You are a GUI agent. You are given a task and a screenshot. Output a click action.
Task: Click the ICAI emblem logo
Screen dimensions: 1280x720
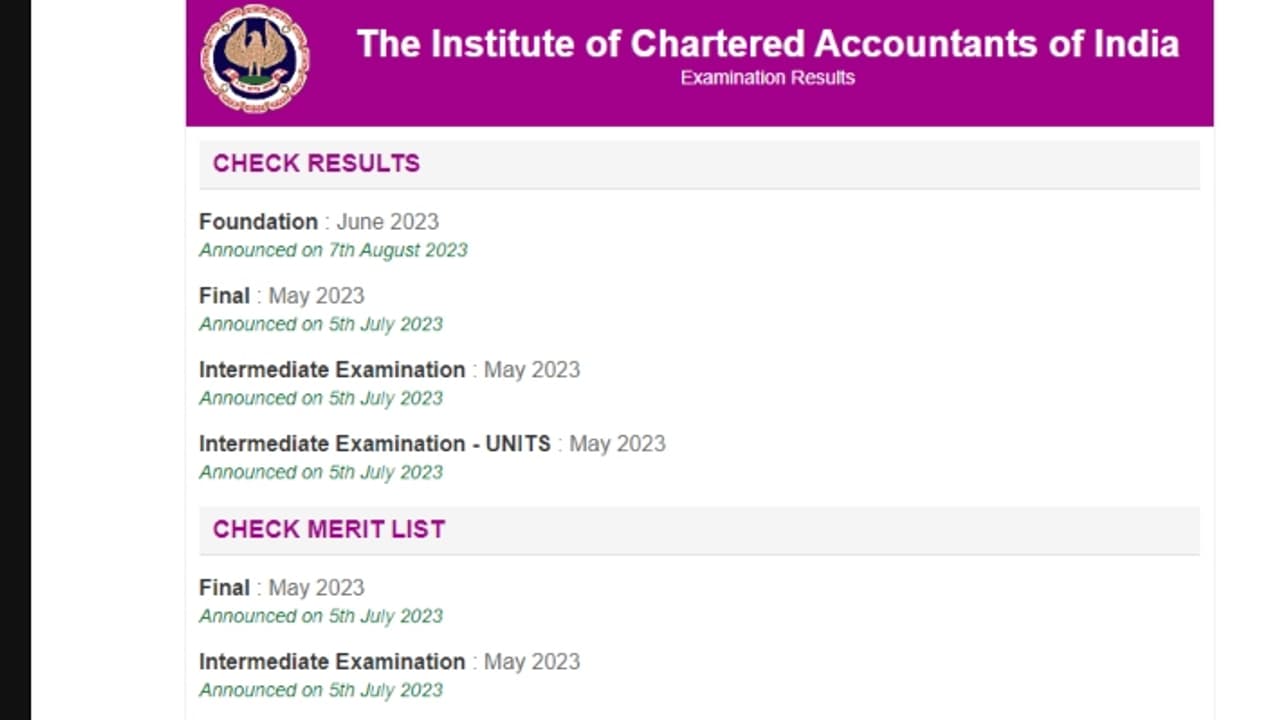pos(255,58)
